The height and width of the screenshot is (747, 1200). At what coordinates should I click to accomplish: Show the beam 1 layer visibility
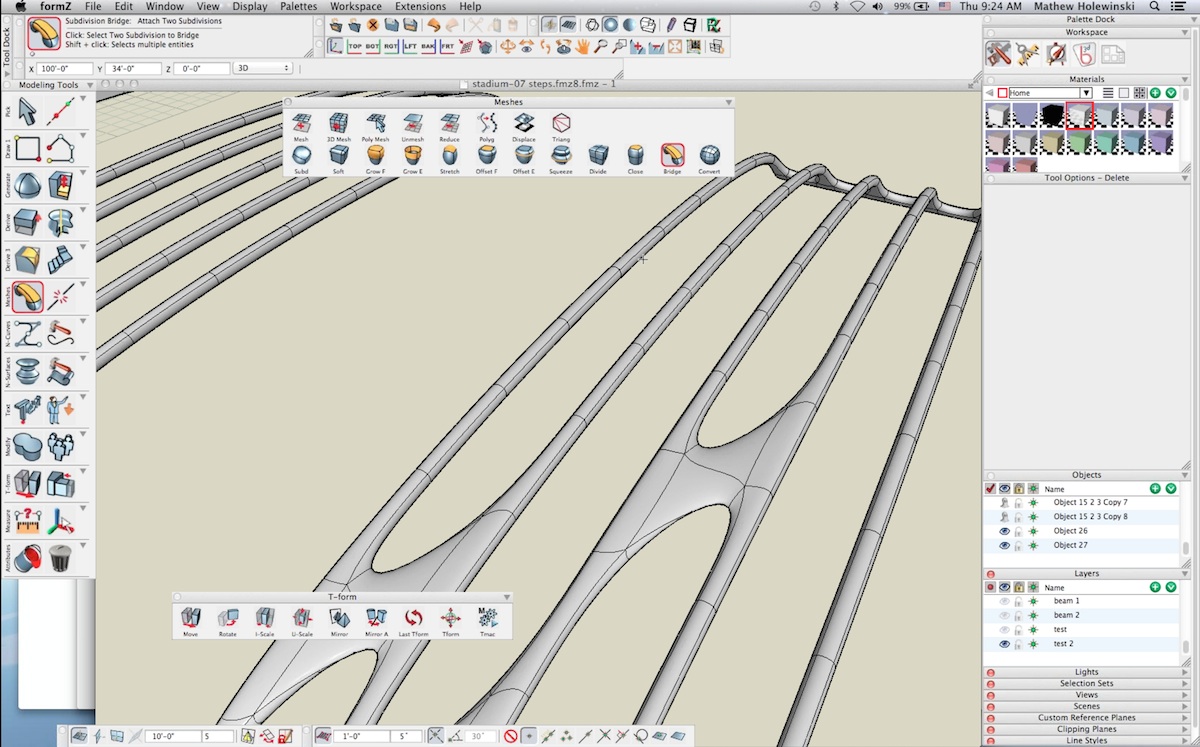click(x=1004, y=600)
